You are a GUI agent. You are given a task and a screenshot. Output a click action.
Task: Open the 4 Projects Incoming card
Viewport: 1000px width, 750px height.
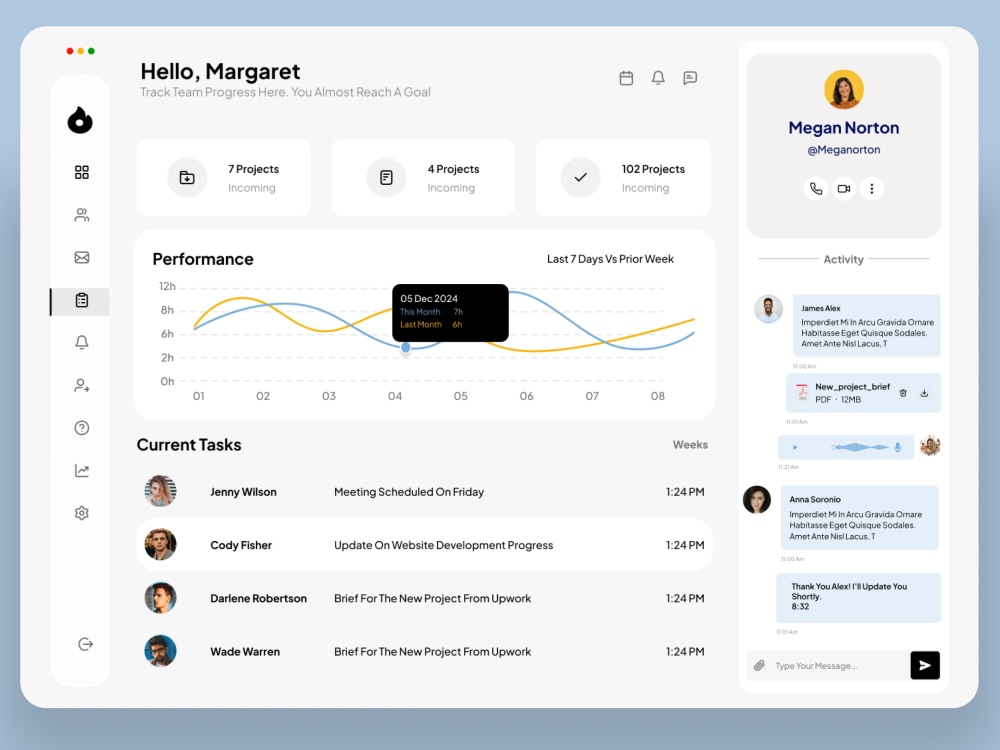pos(423,177)
